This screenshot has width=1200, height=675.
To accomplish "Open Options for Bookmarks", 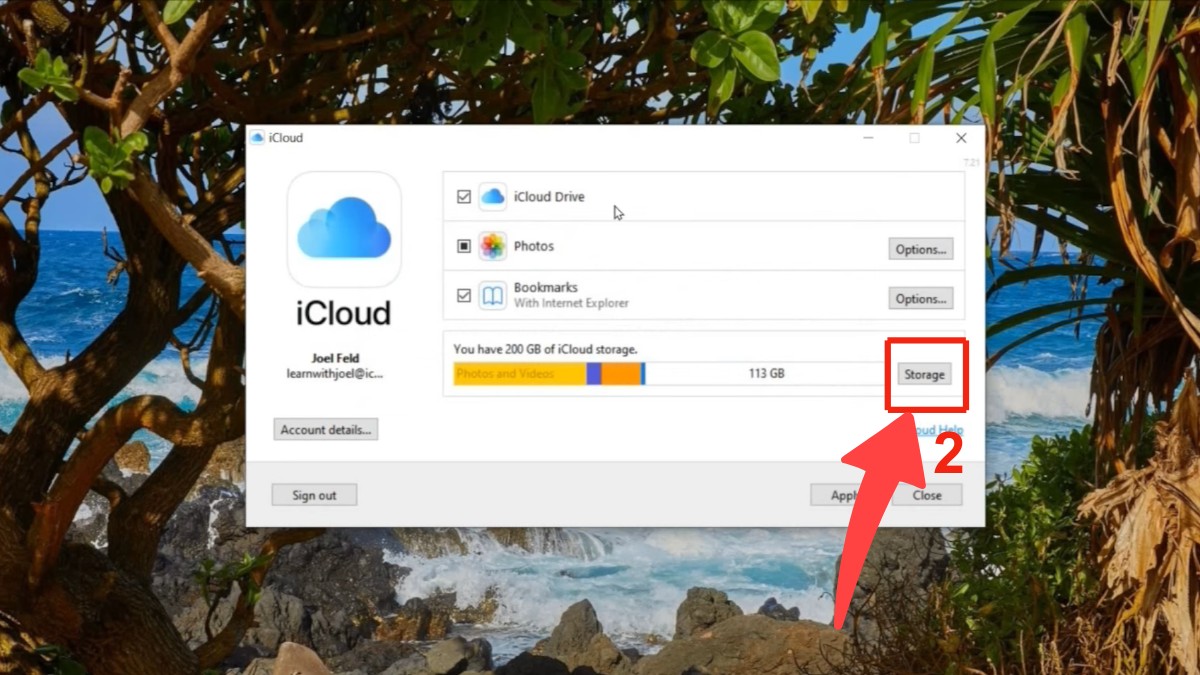I will point(920,297).
